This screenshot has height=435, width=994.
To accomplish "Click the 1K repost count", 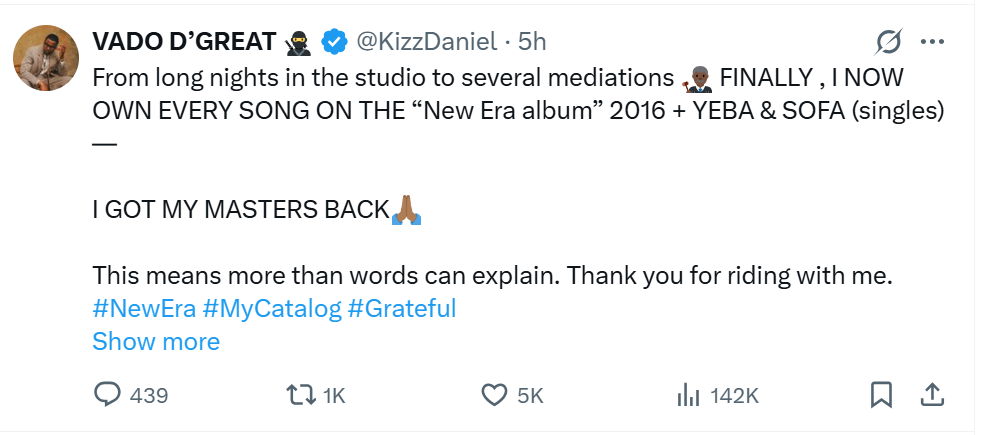I will click(x=333, y=396).
